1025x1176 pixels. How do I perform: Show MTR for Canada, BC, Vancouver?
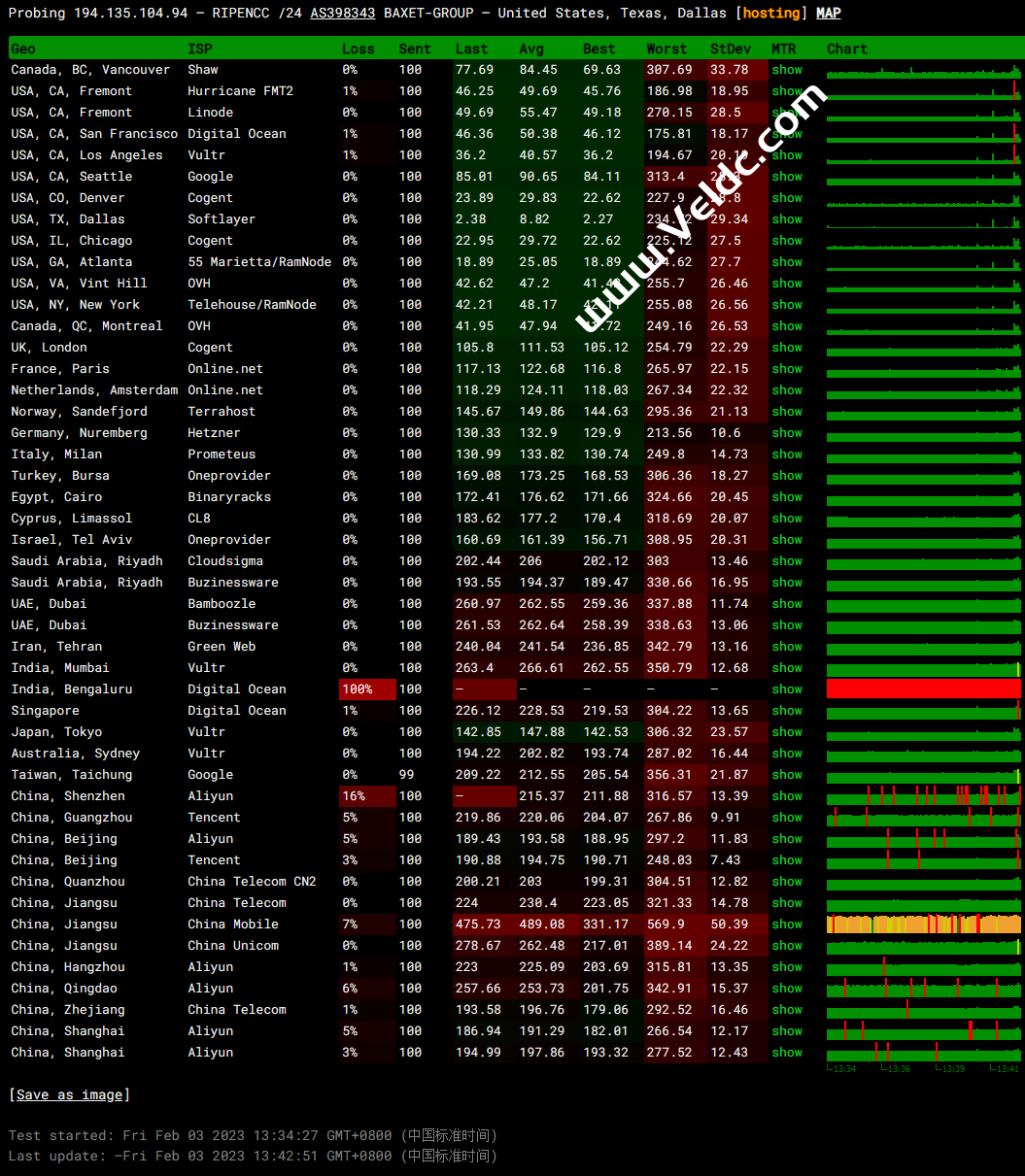(x=787, y=70)
